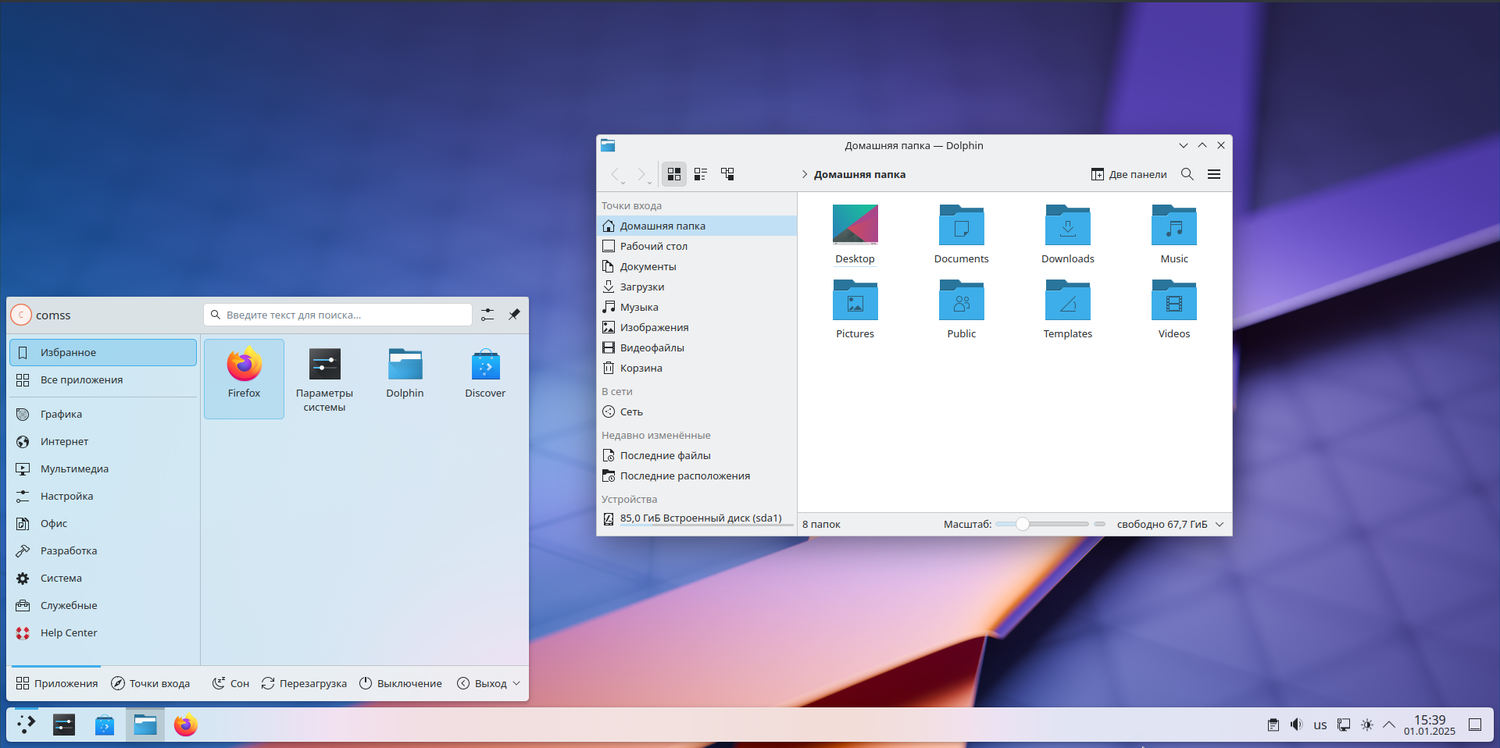Open Видеофайлы in the places sidebar
This screenshot has width=1500, height=748.
click(697, 348)
